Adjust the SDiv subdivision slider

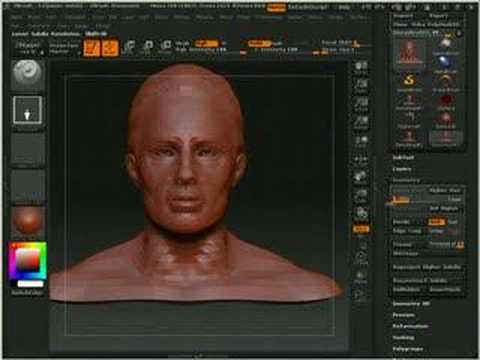[427, 199]
